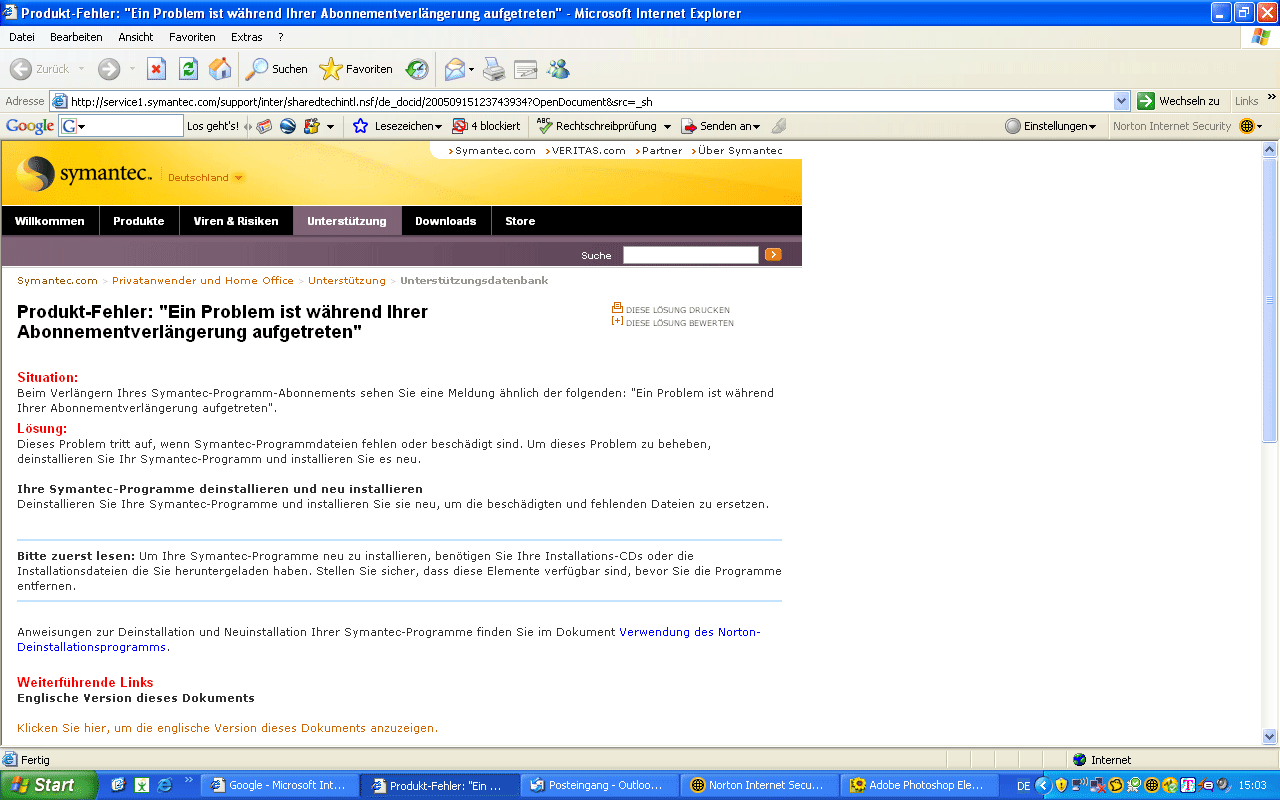The image size is (1280, 800).
Task: Switch to Posteingang - Outlook taskbar button
Action: 600,785
